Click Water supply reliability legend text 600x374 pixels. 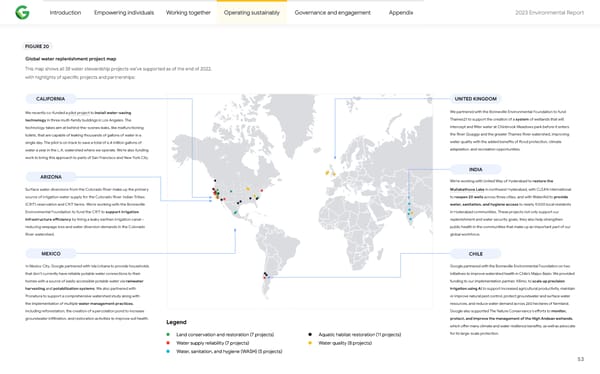[213, 343]
